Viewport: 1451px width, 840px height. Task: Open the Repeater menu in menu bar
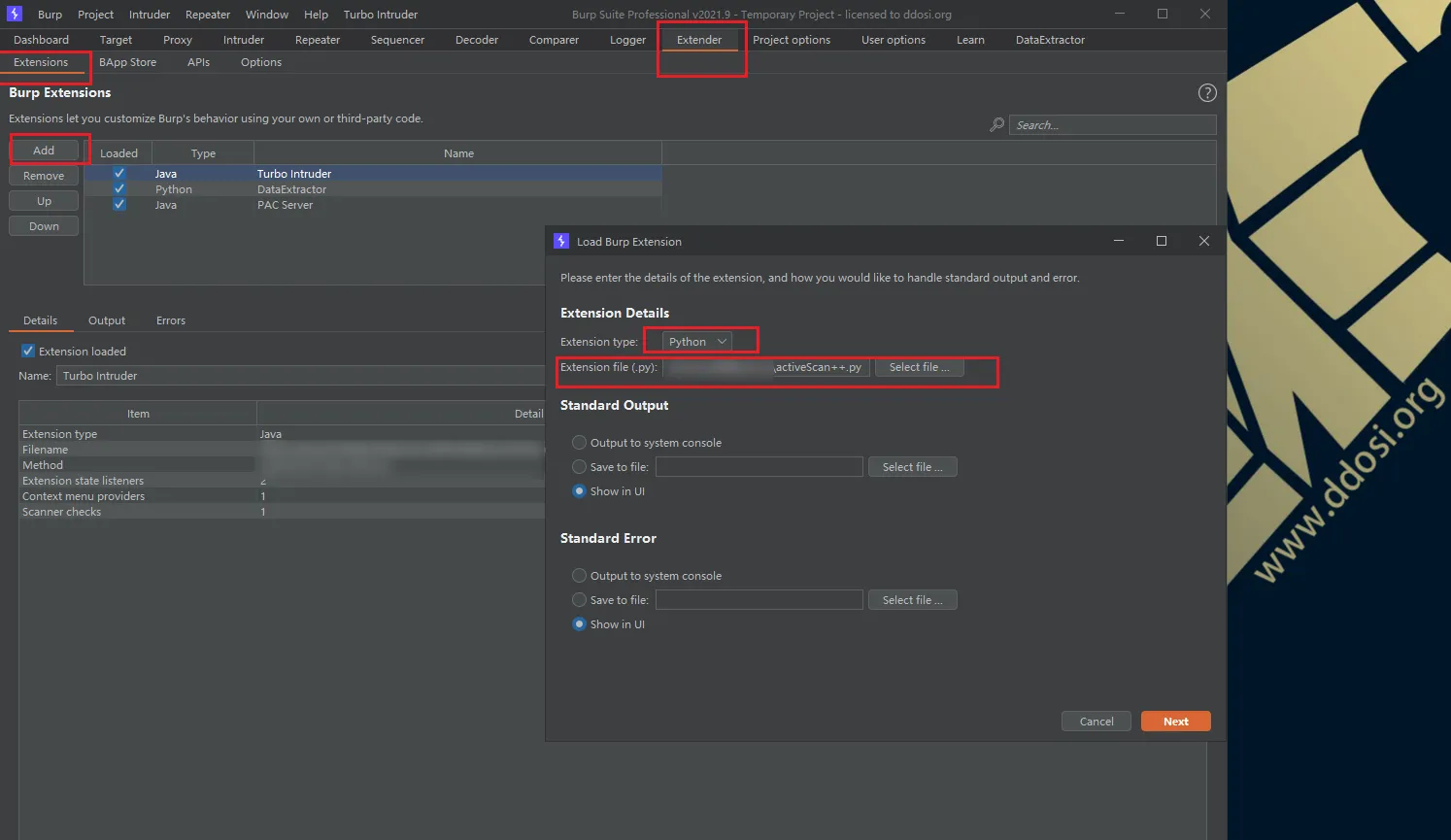click(x=208, y=15)
